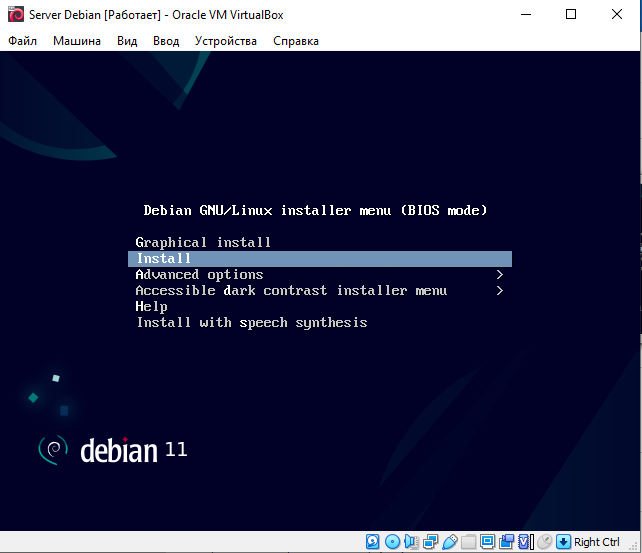The image size is (642, 553).
Task: Select the Help entry in installer menu
Action: click(151, 307)
